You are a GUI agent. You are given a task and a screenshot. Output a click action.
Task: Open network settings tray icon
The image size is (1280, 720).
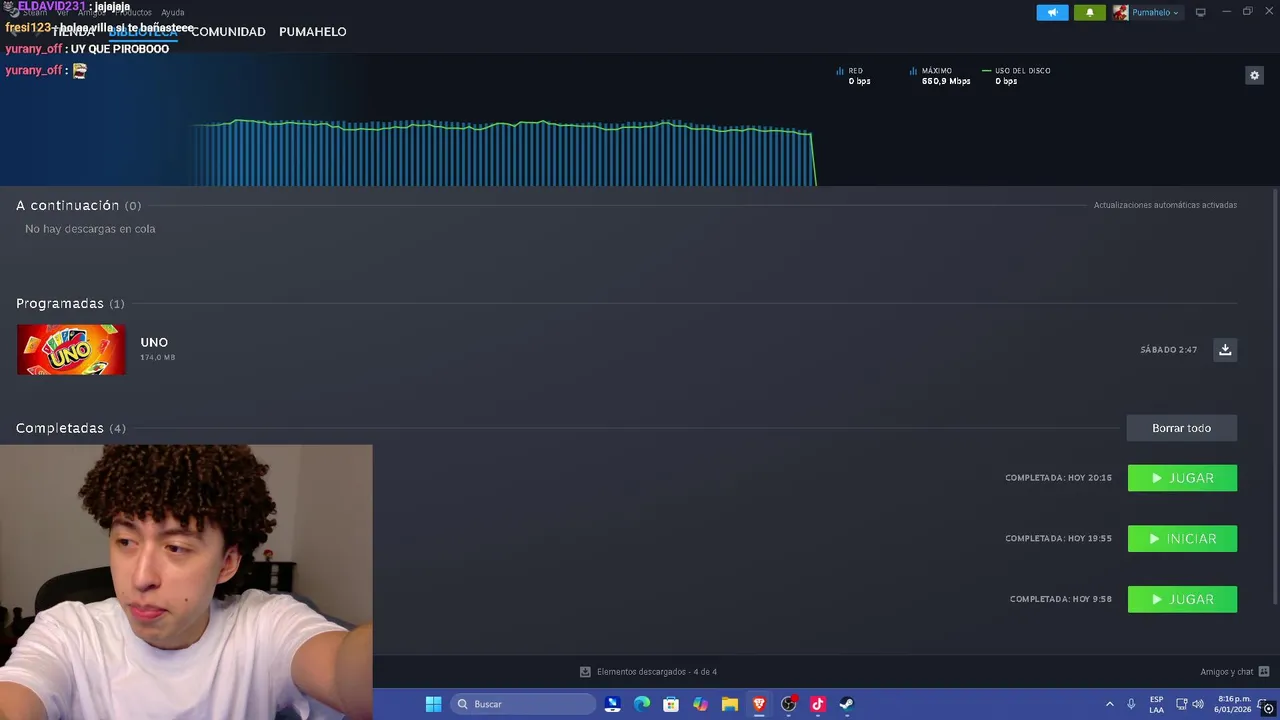[x=1181, y=704]
